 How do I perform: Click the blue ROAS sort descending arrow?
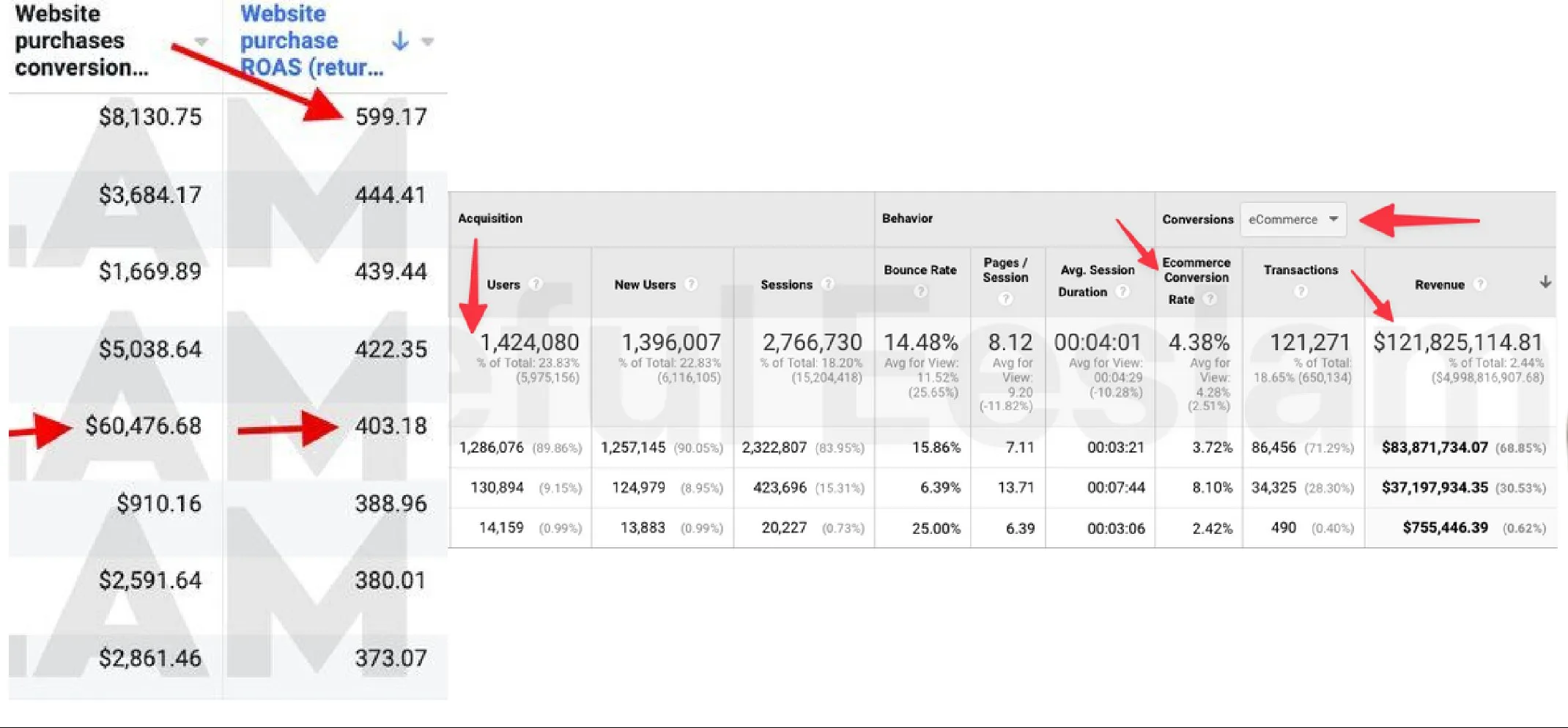point(400,40)
